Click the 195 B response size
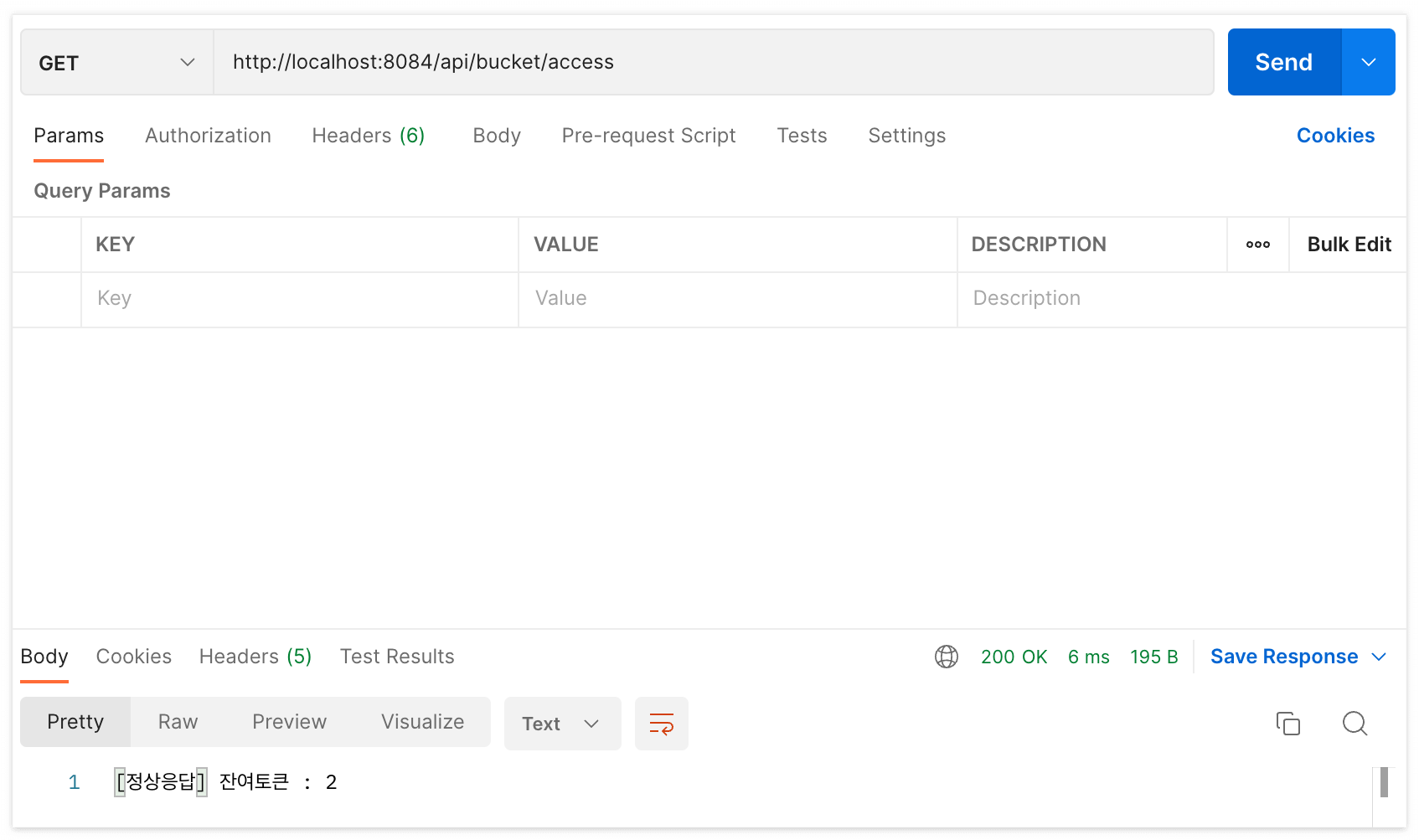The width and height of the screenshot is (1419, 840). [x=1153, y=657]
